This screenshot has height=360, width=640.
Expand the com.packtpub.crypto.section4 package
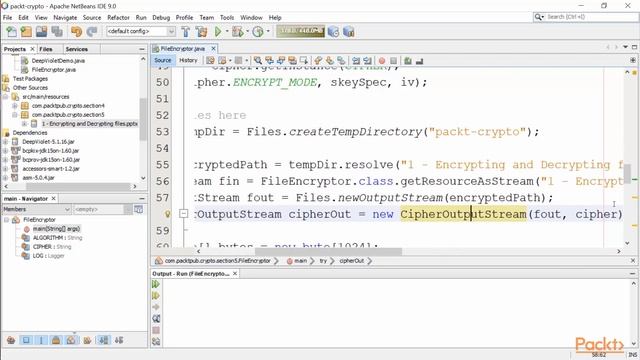pos(15,106)
